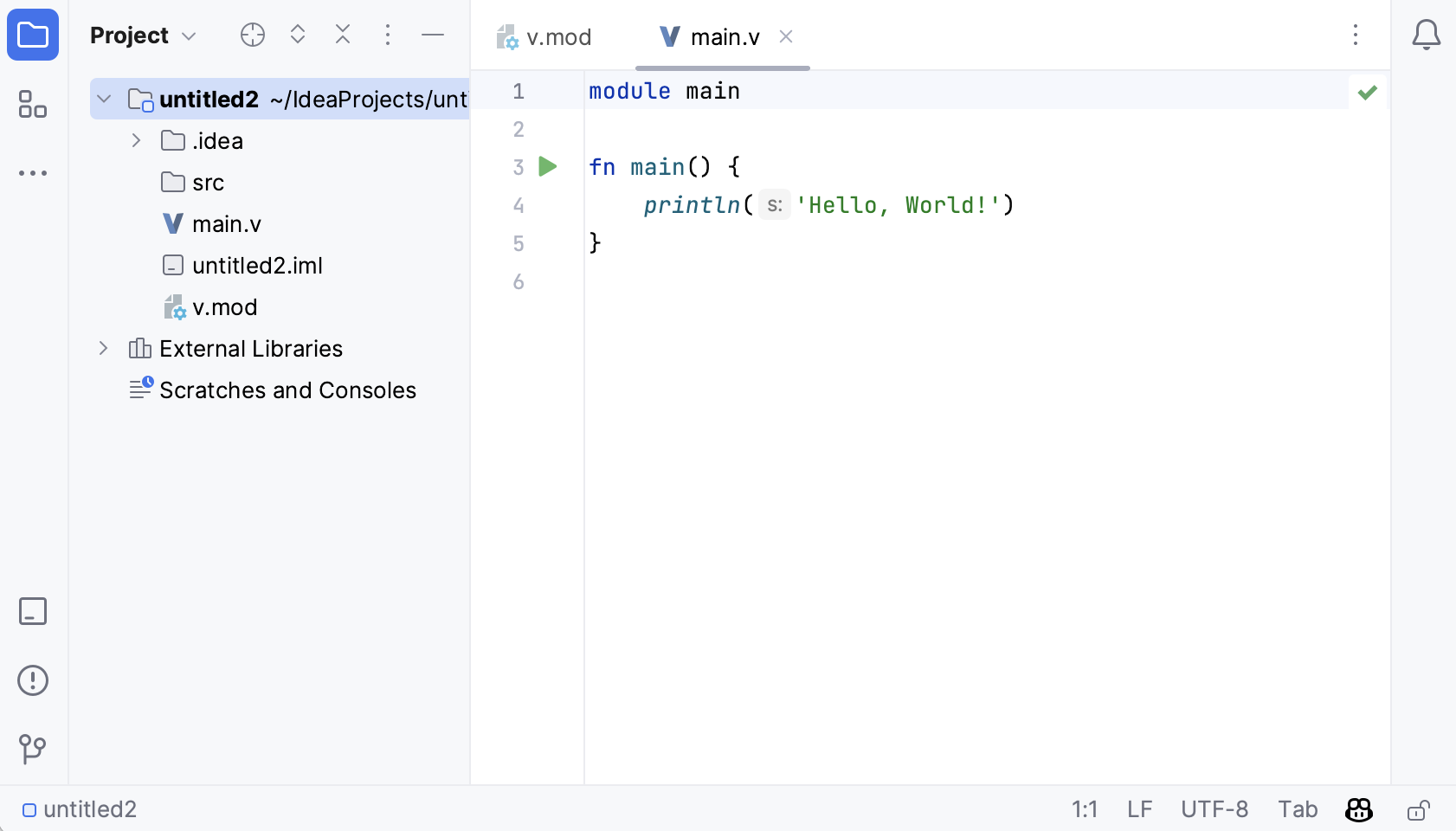Open the Structure tool window icon
The width and height of the screenshot is (1456, 831).
click(33, 104)
